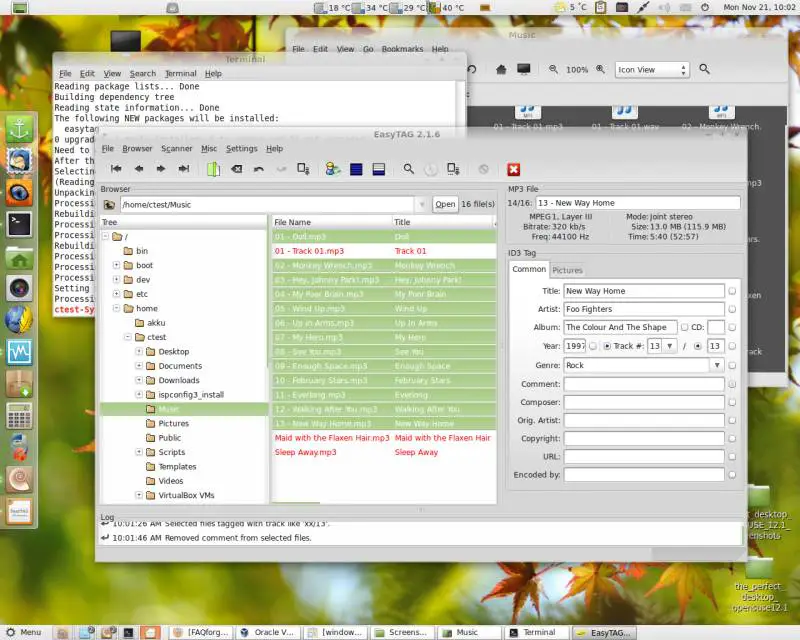The width and height of the screenshot is (800, 640).
Task: Switch to the Pictures tab
Action: [x=567, y=270]
